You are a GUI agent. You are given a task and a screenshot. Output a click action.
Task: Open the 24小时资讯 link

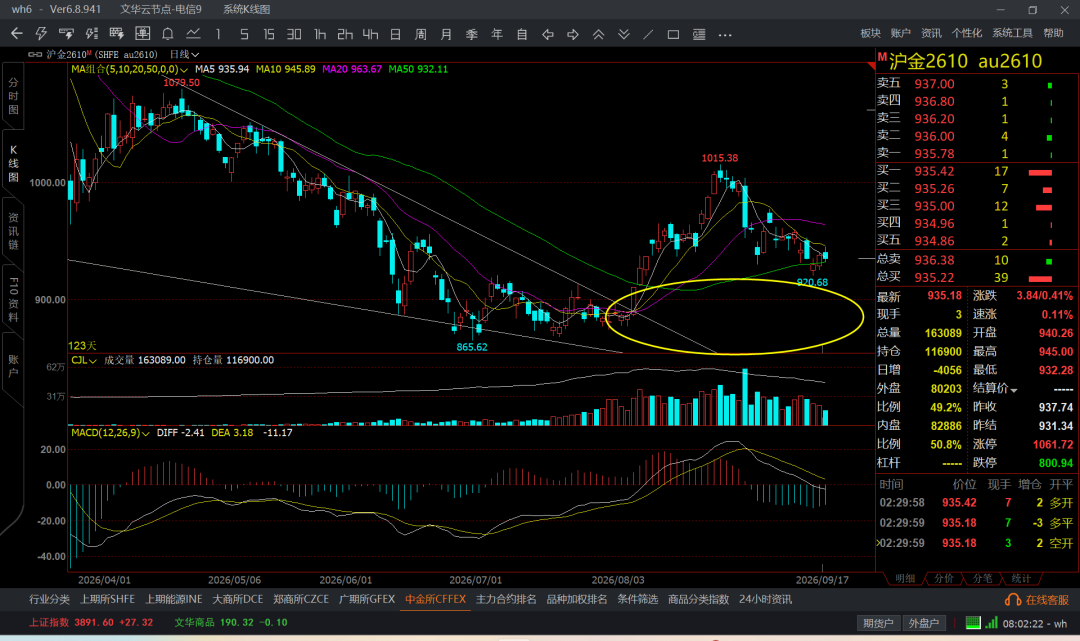coord(765,599)
